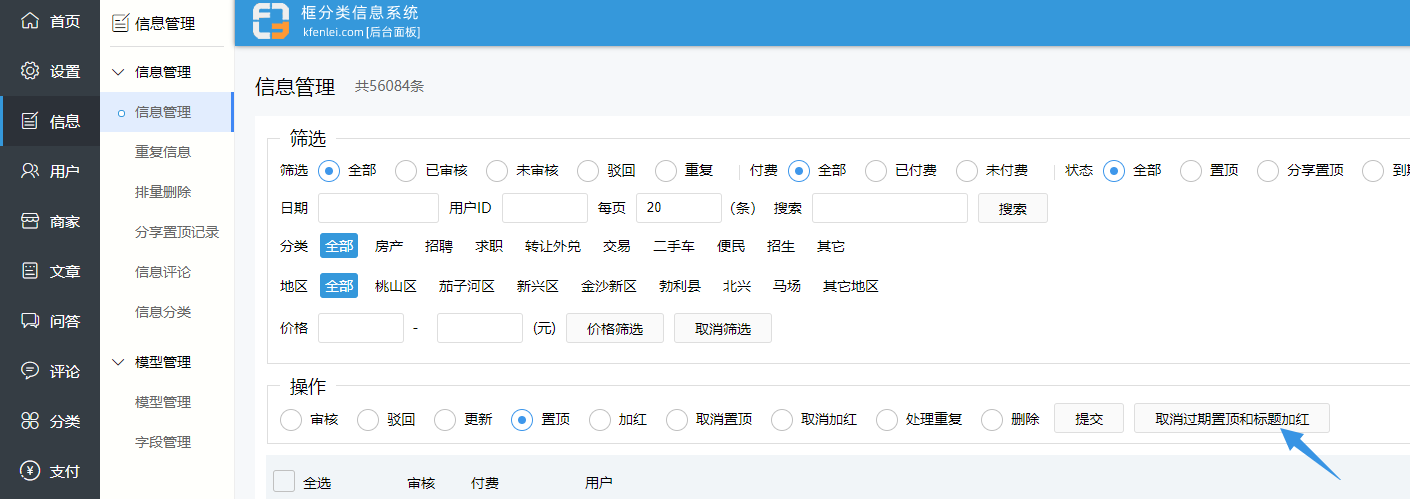Select the 已审核 filter radio button
Viewport: 1410px width, 499px height.
tap(406, 171)
